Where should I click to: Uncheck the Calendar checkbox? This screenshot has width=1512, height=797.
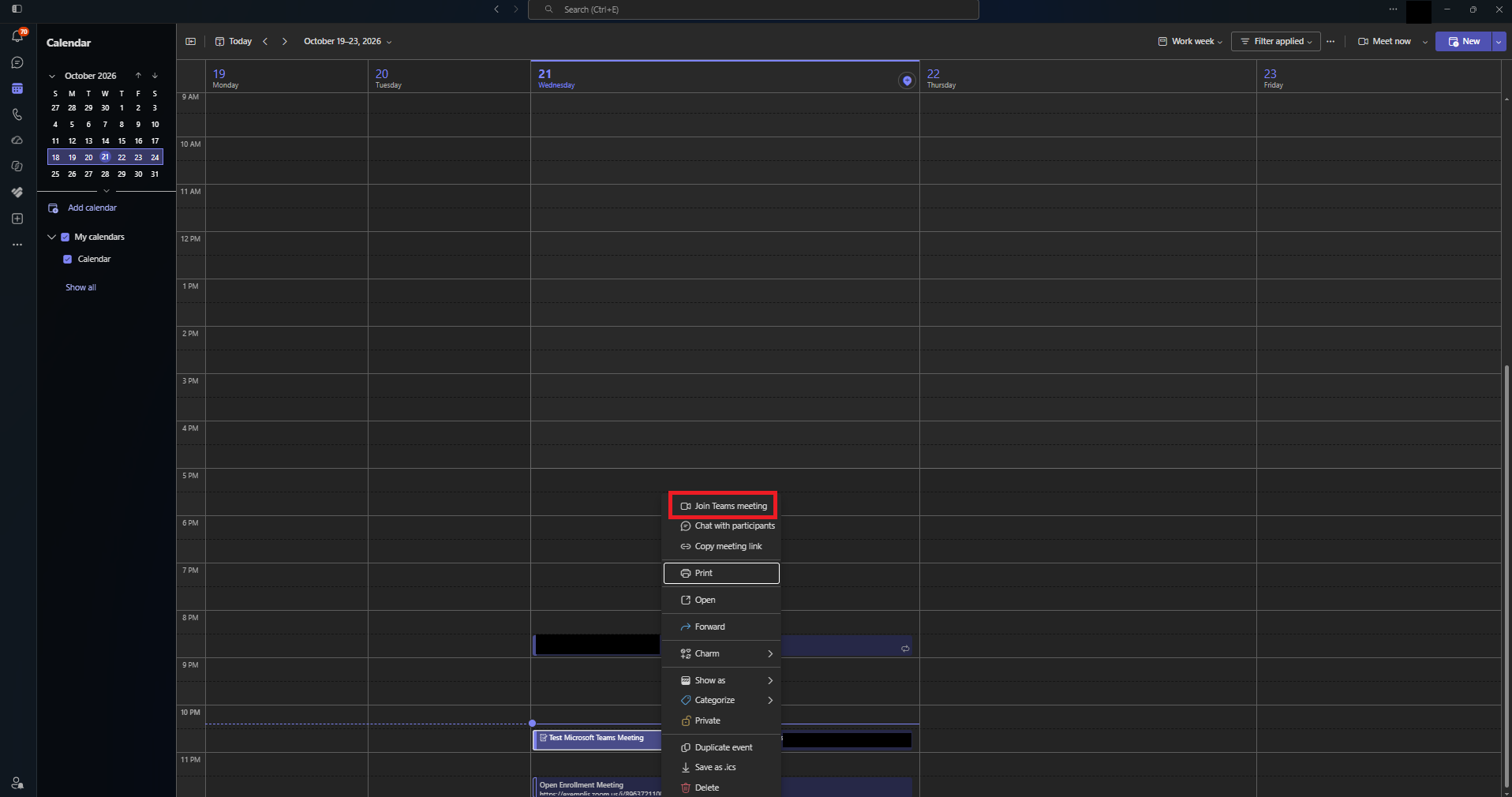68,259
